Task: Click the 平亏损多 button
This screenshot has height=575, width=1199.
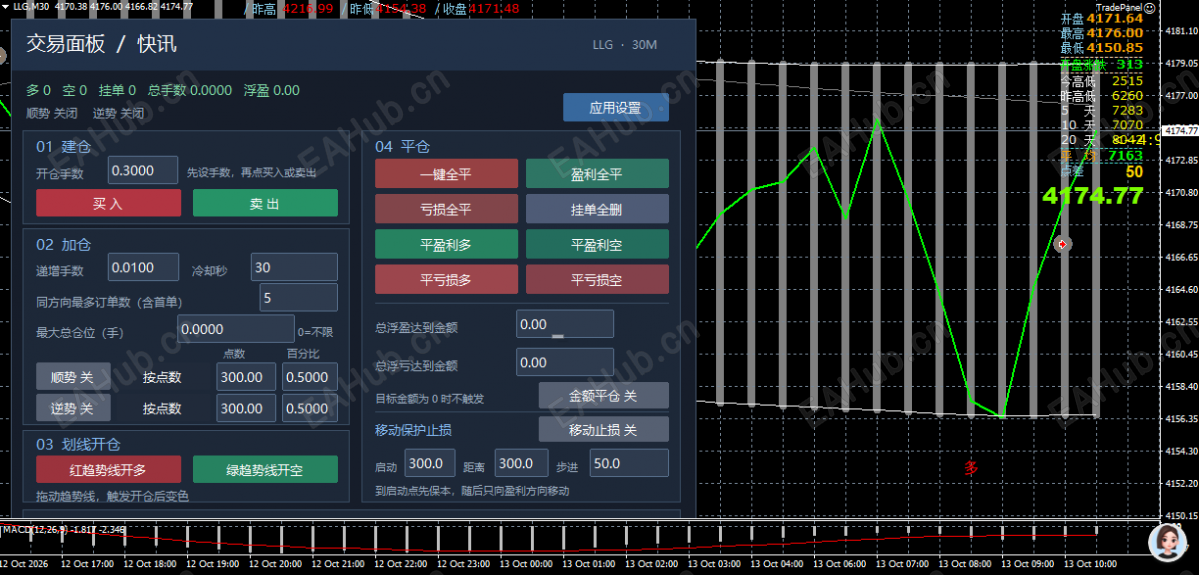Action: pos(446,279)
